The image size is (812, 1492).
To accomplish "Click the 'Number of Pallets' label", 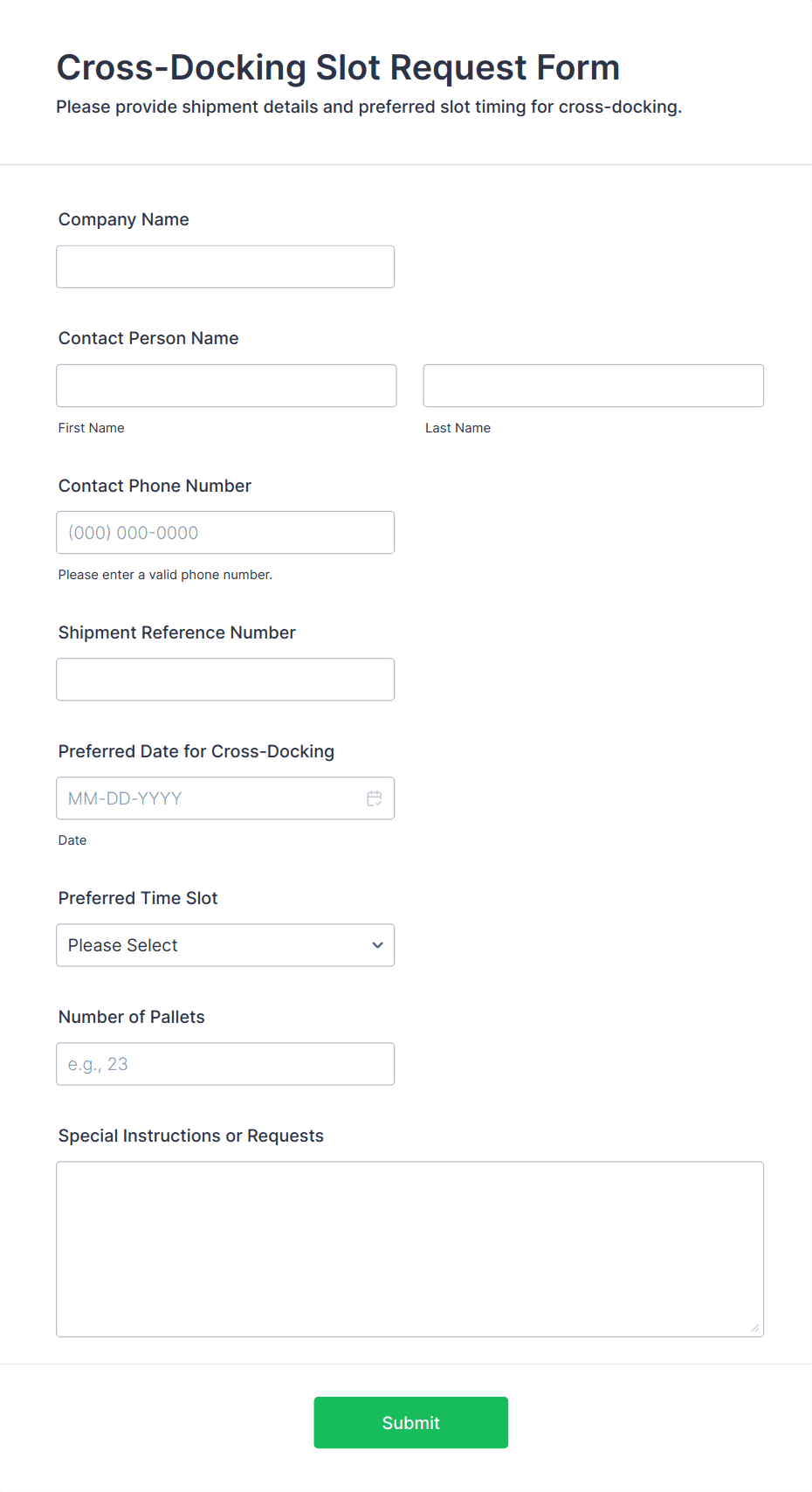I will [x=131, y=1017].
